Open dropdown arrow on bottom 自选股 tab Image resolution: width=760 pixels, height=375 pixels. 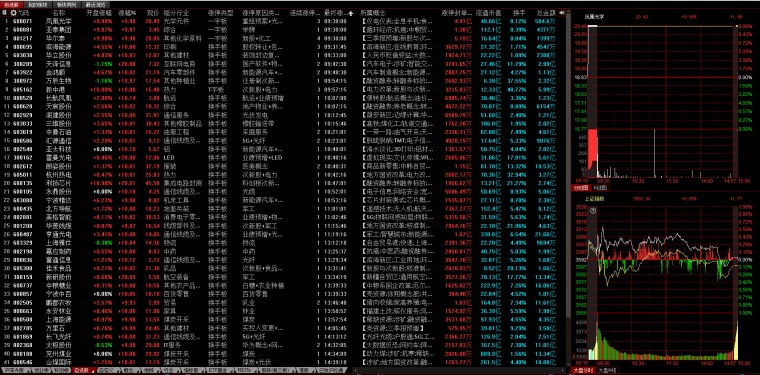coord(93,371)
